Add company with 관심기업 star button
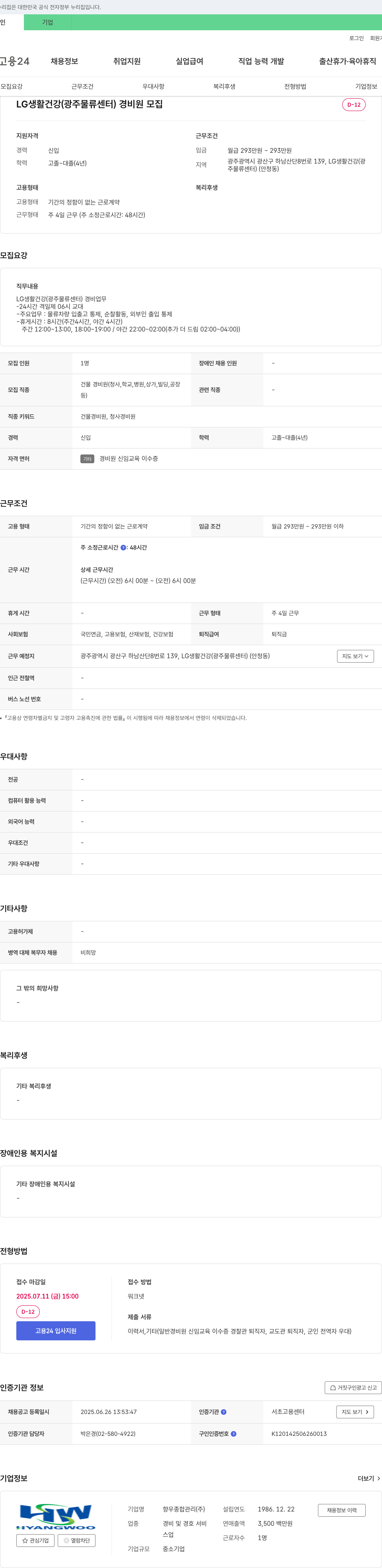The width and height of the screenshot is (382, 1568). [x=35, y=1541]
